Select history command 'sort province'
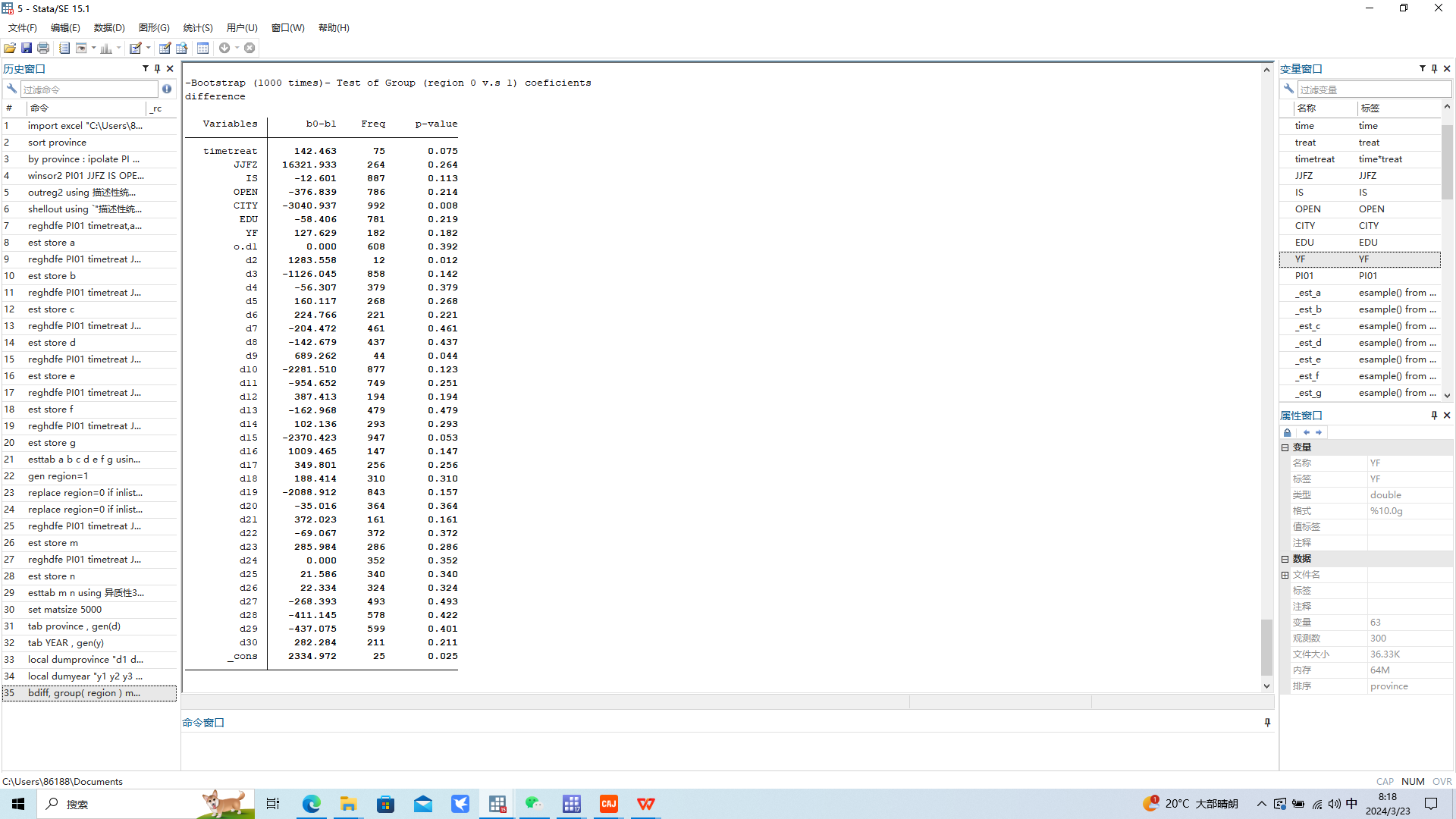The image size is (1456, 819). pos(57,143)
